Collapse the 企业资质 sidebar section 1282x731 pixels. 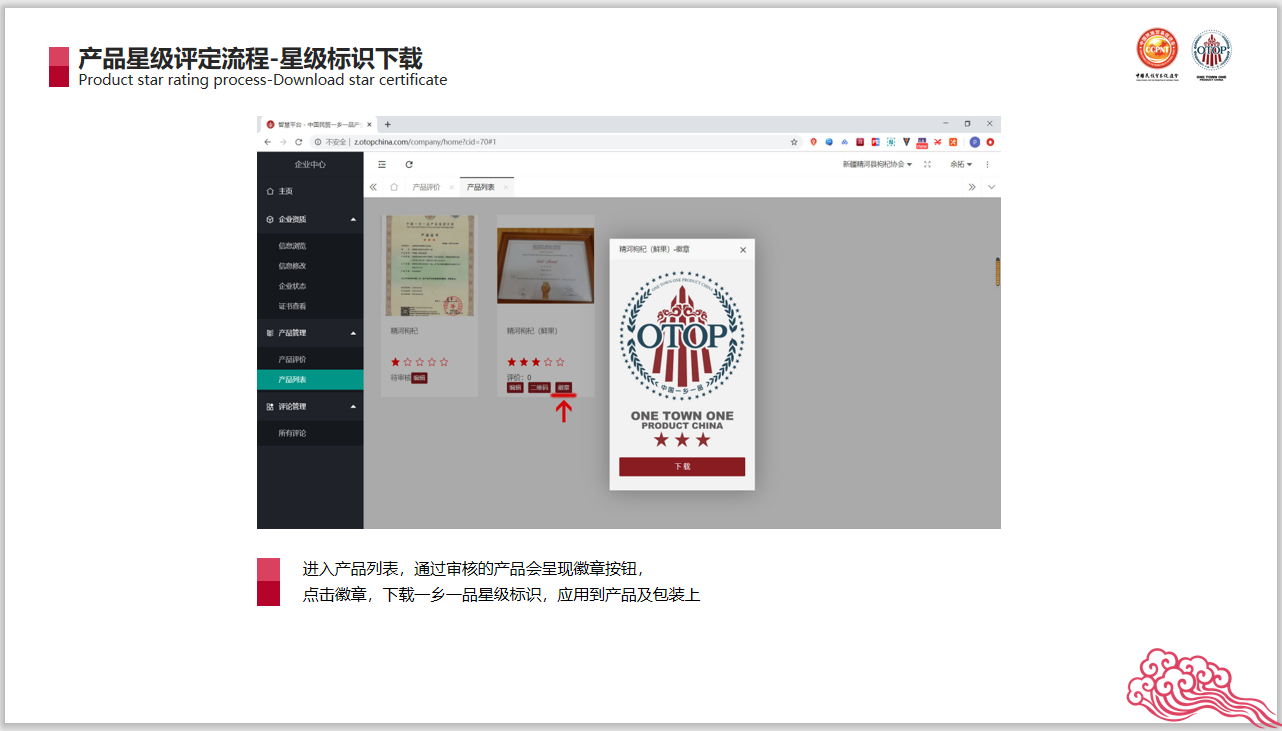coord(310,219)
